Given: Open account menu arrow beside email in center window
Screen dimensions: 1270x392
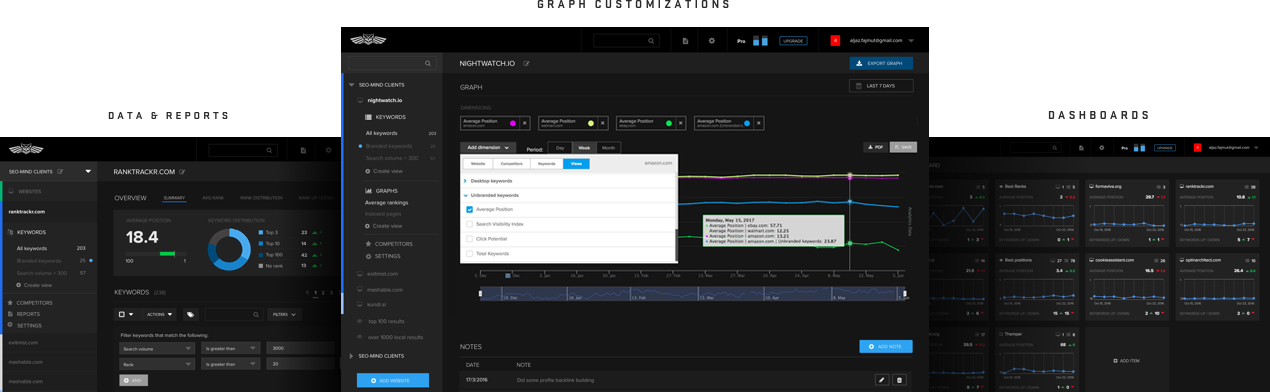Looking at the screenshot, I should (x=912, y=41).
